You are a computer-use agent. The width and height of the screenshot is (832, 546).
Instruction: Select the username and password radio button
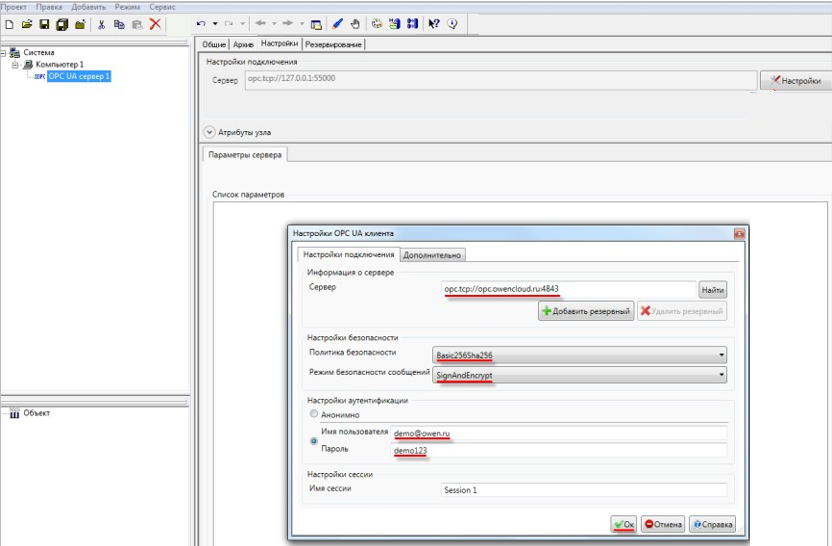[315, 441]
